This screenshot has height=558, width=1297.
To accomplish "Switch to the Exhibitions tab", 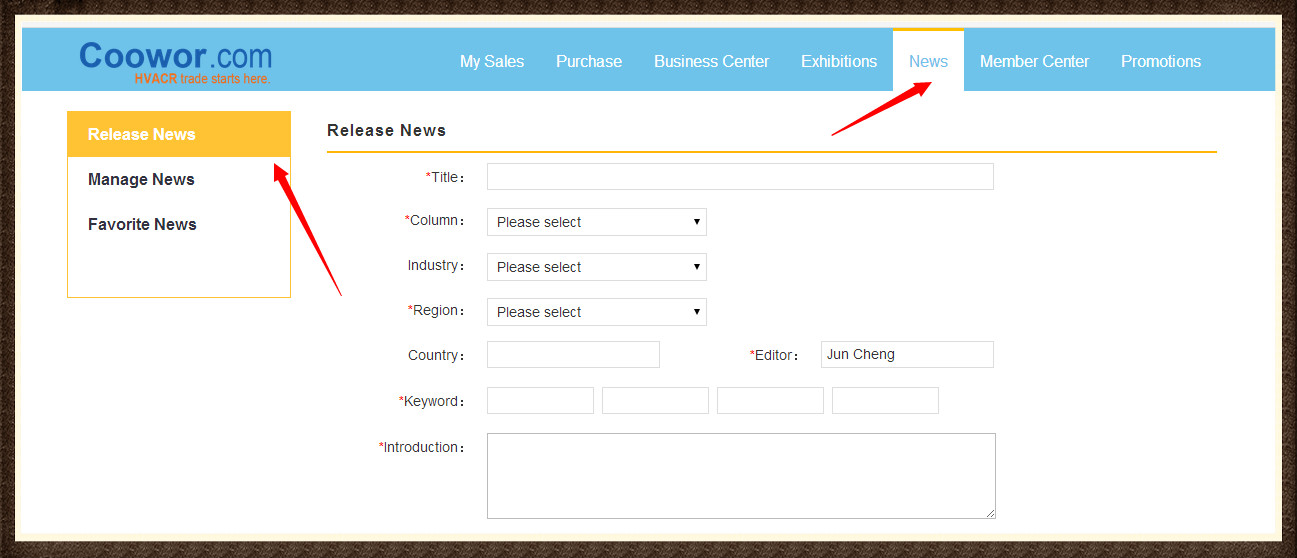I will tap(838, 61).
